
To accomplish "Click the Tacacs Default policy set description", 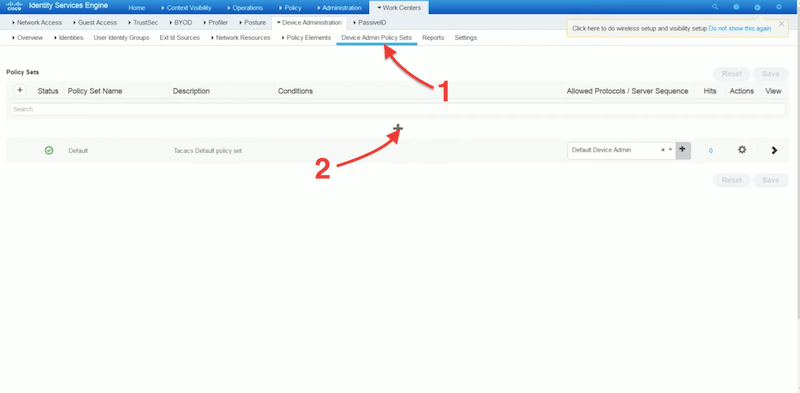I will 208,151.
